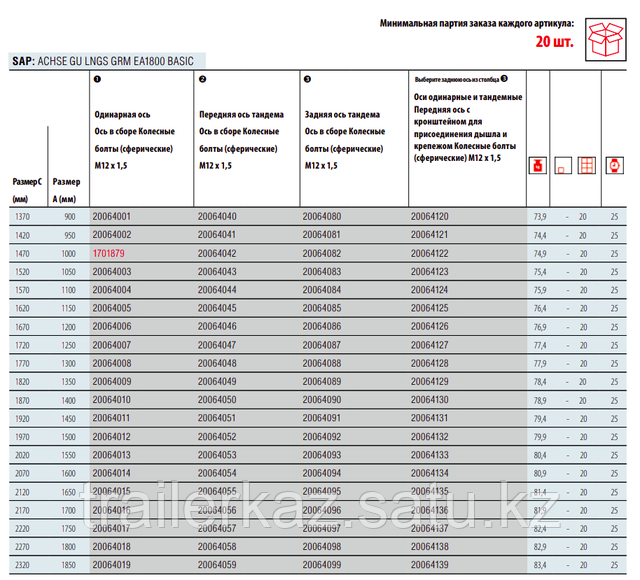Click the Размер C (мм) column header

click(27, 190)
